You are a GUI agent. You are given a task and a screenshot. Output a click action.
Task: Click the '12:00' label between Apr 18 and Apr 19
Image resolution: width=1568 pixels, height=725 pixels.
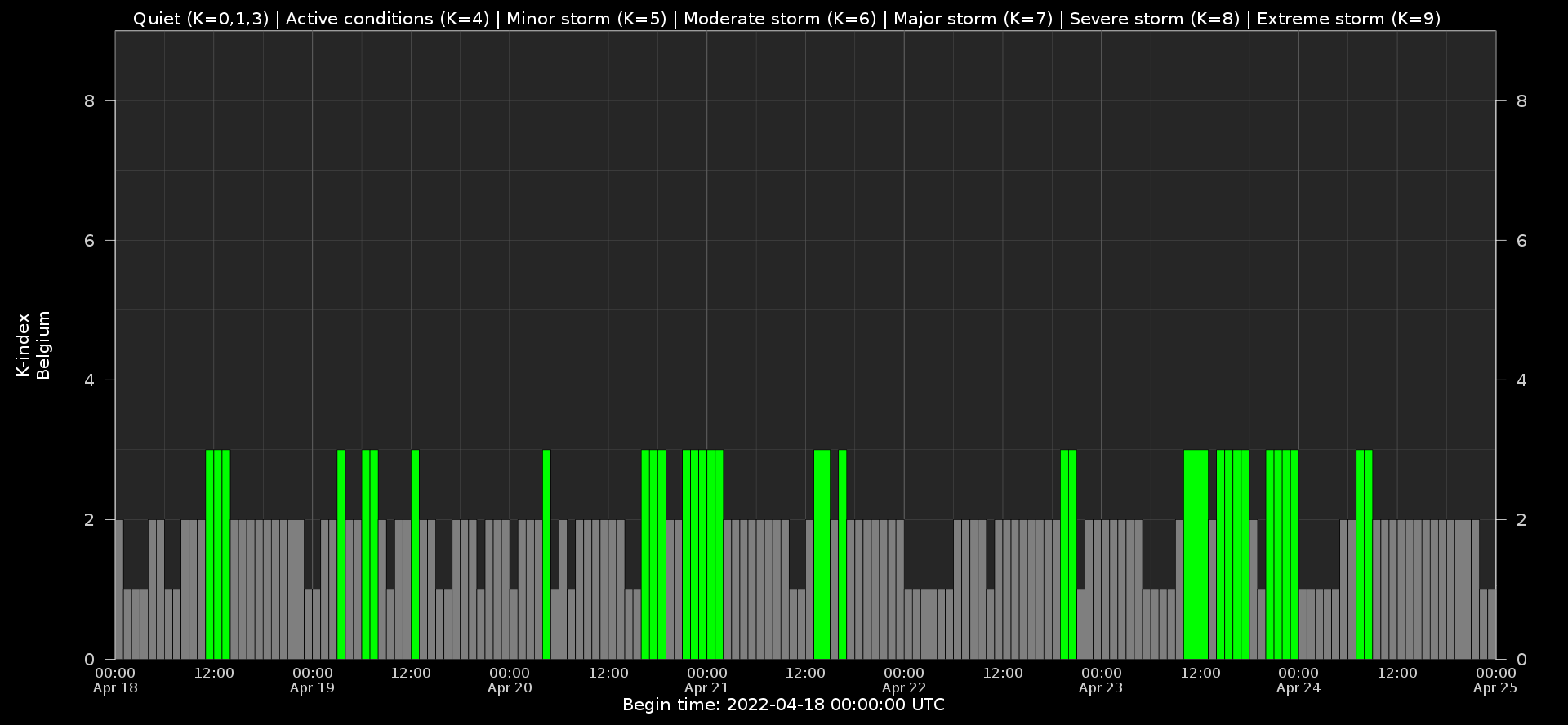coord(214,673)
